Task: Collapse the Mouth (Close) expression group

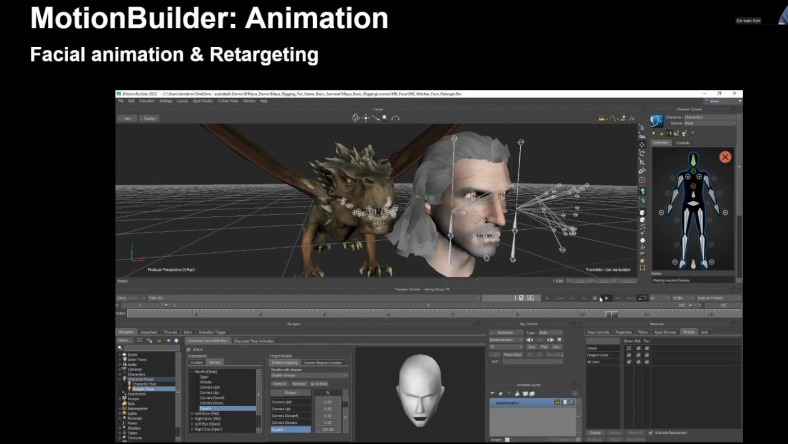Action: (191, 372)
